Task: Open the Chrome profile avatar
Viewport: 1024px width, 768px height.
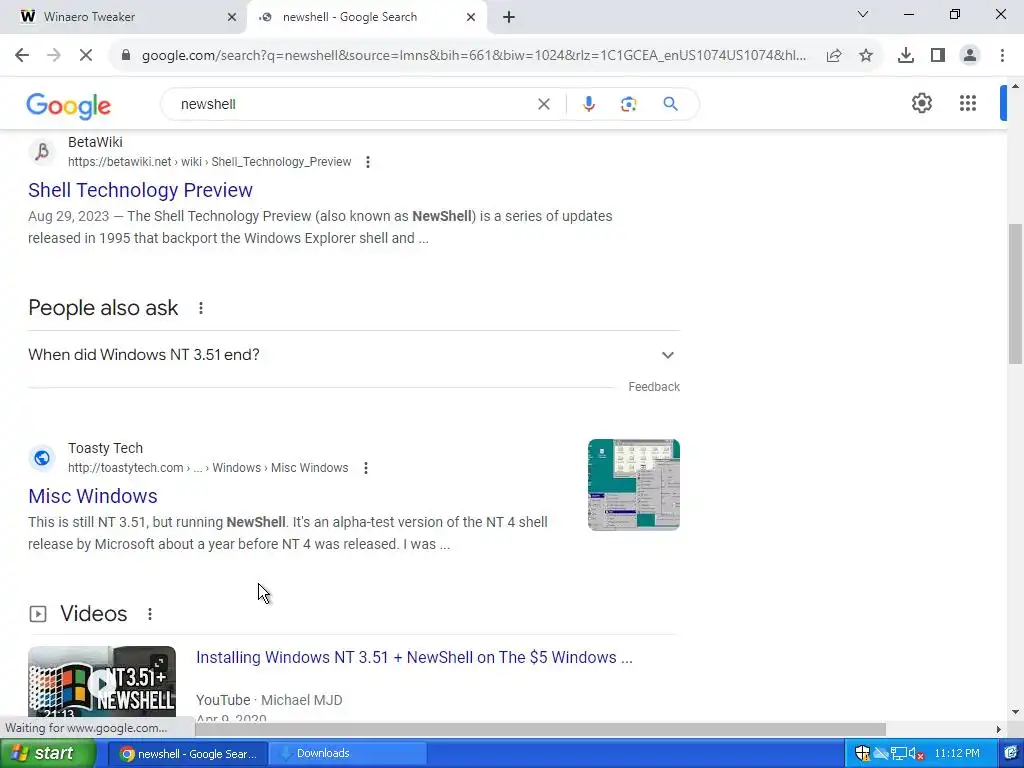Action: pyautogui.click(x=970, y=56)
